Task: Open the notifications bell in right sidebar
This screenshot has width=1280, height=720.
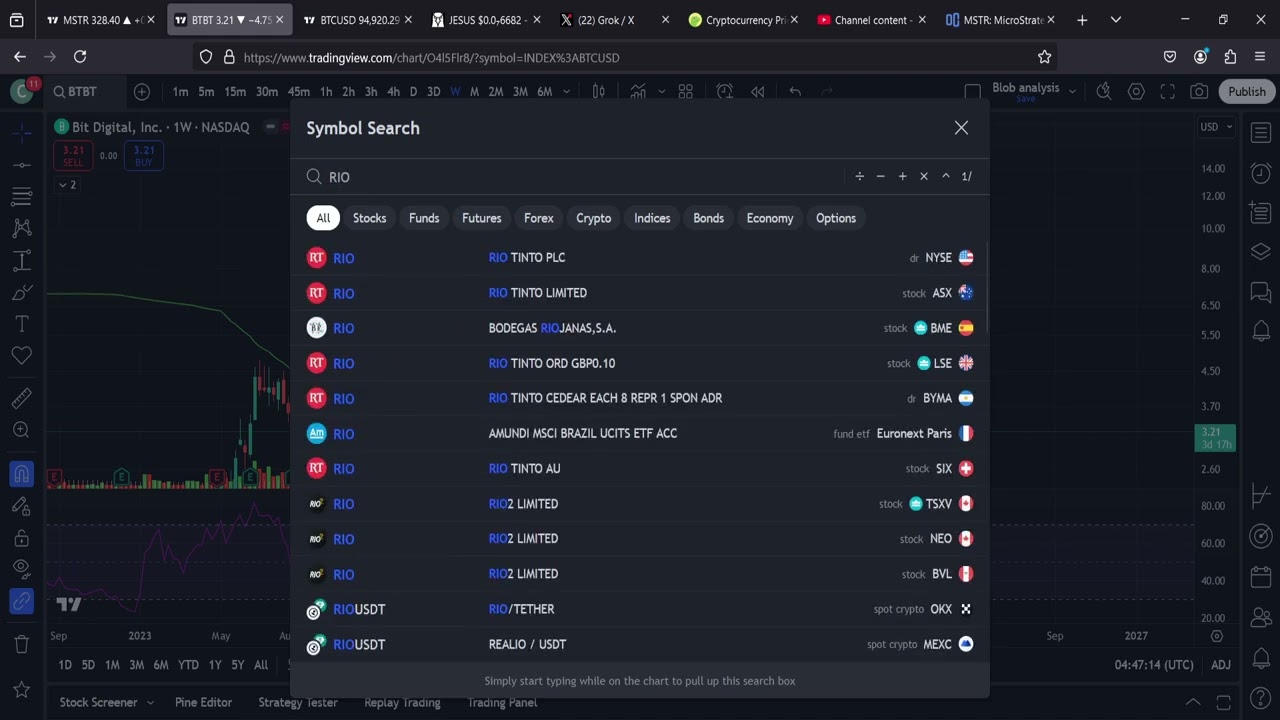Action: [1261, 331]
